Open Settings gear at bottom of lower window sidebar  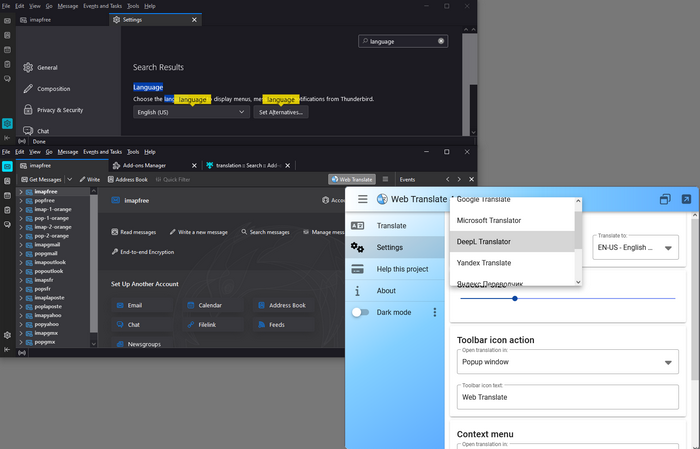(7, 335)
